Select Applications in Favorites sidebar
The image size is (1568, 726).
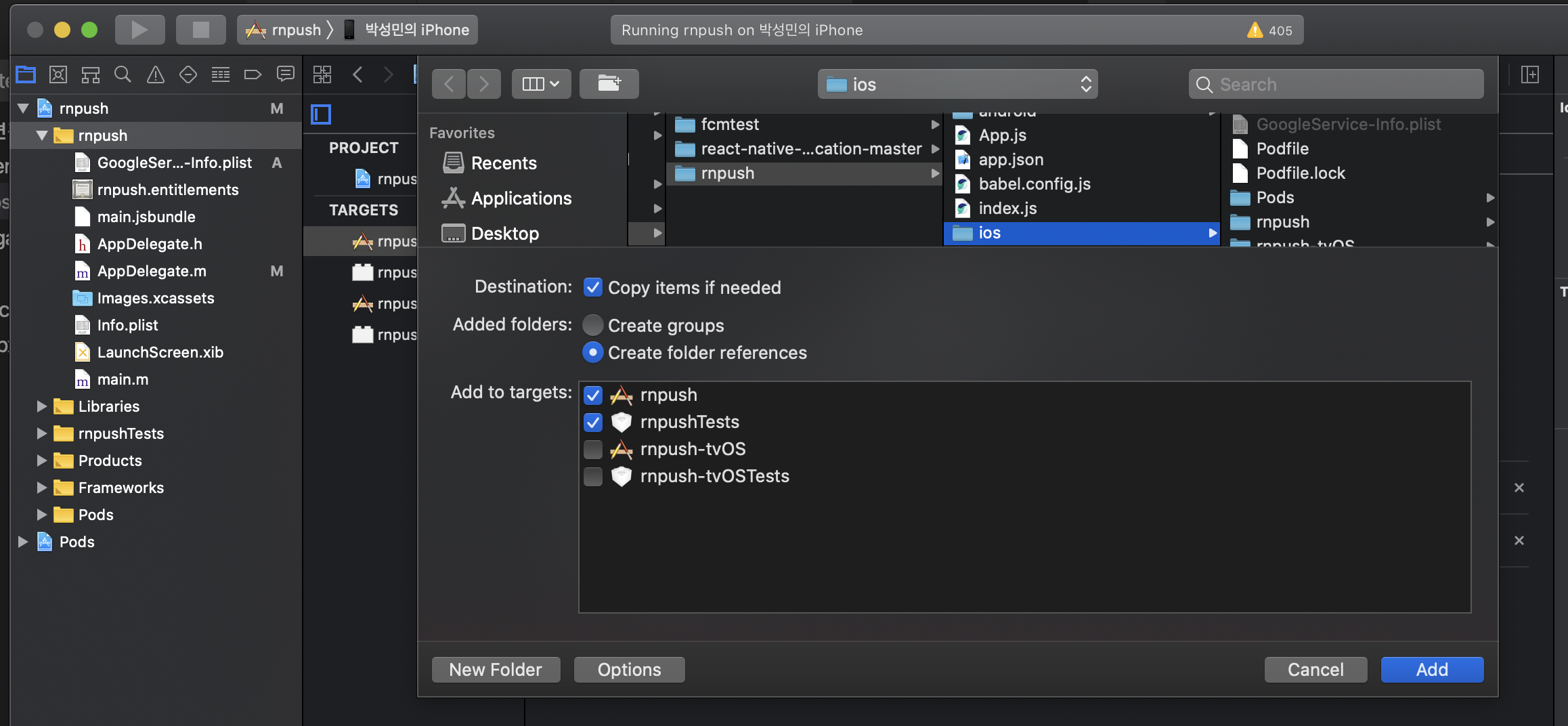[x=521, y=198]
